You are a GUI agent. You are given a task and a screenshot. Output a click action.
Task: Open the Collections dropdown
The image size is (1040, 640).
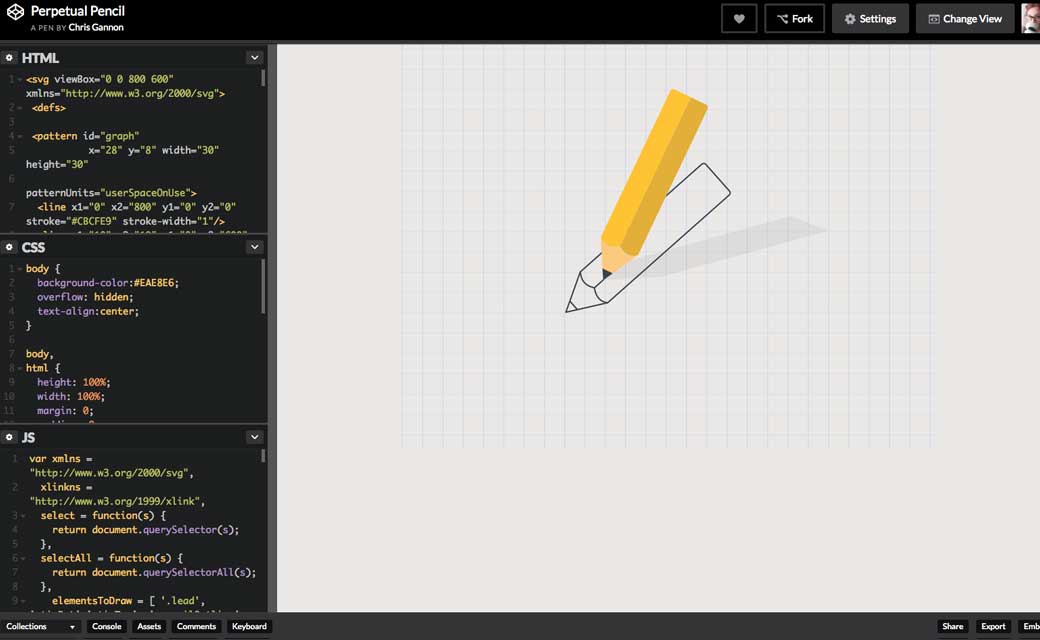41,627
